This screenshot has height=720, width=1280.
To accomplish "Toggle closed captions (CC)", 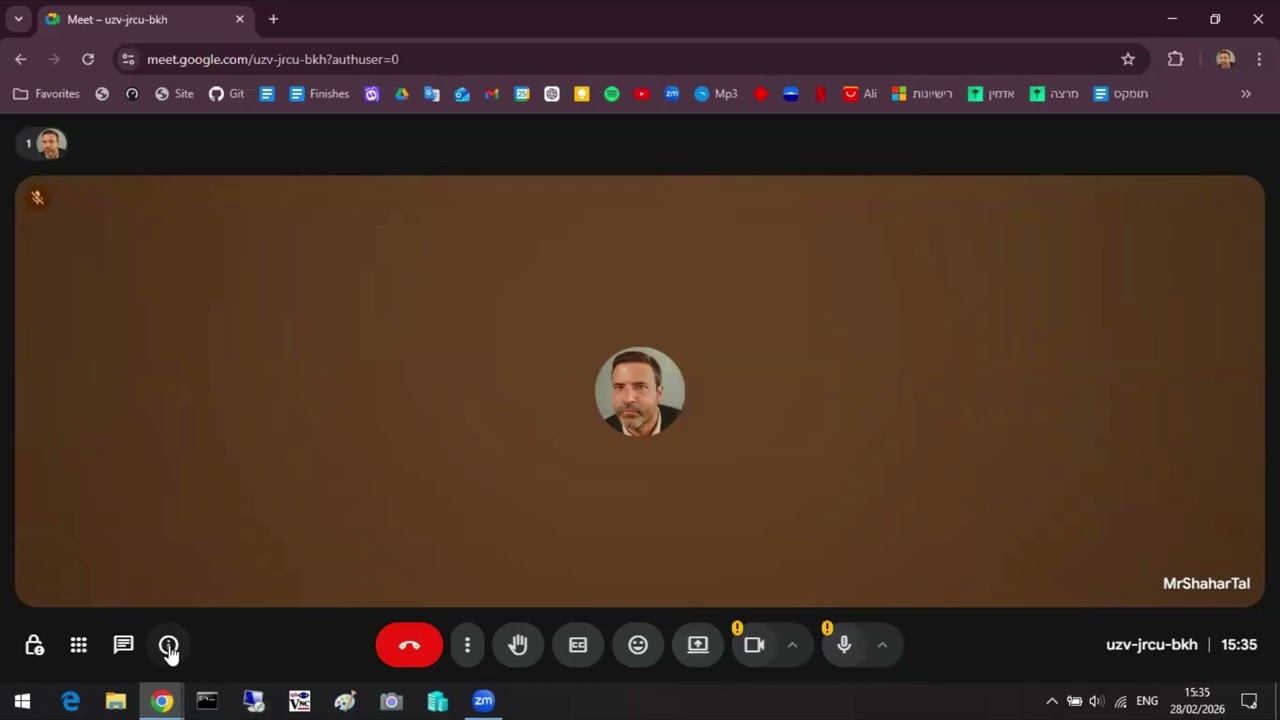I will pos(578,645).
